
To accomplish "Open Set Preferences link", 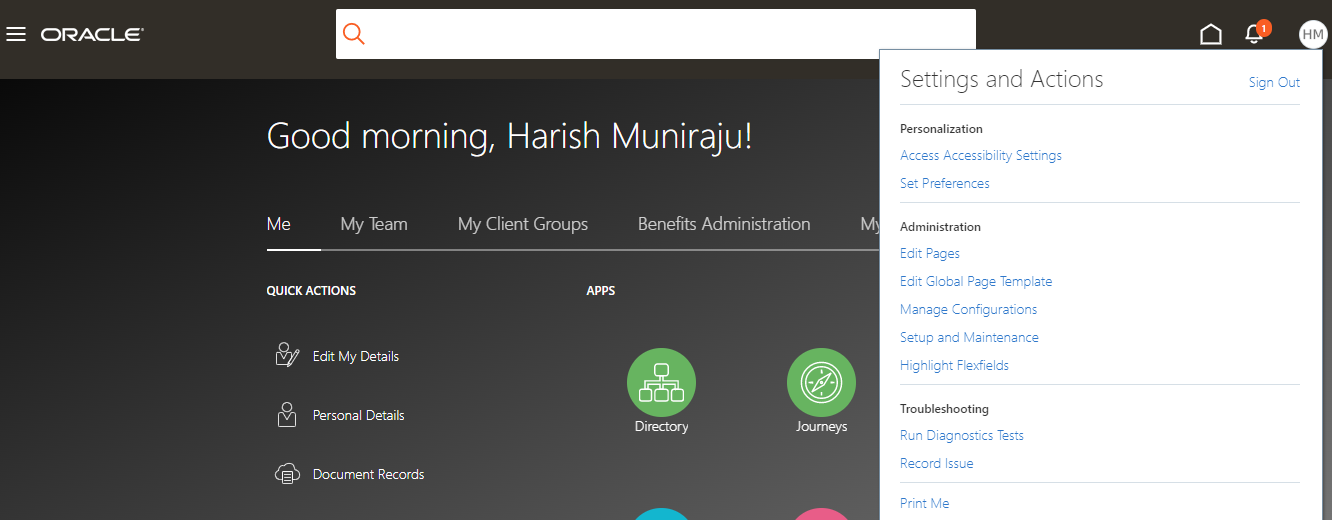I will tap(945, 183).
